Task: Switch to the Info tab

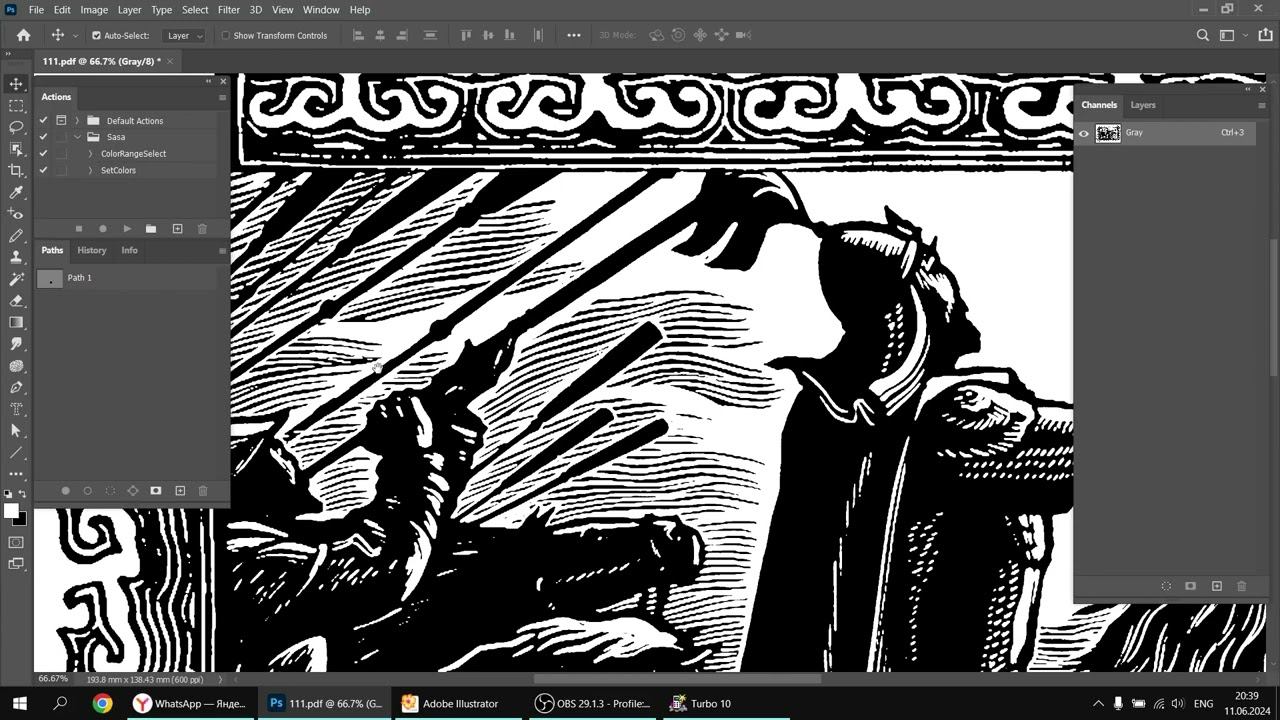Action: pyautogui.click(x=129, y=250)
